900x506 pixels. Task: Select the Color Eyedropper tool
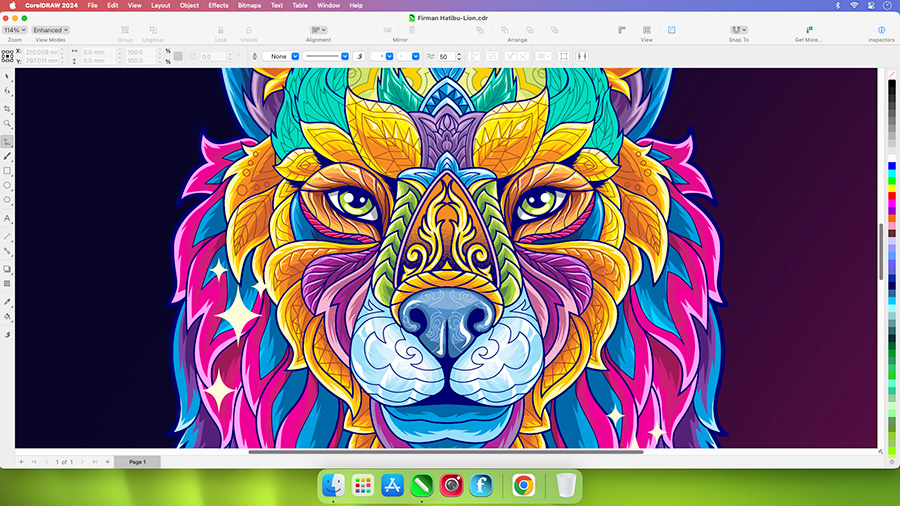pyautogui.click(x=7, y=302)
